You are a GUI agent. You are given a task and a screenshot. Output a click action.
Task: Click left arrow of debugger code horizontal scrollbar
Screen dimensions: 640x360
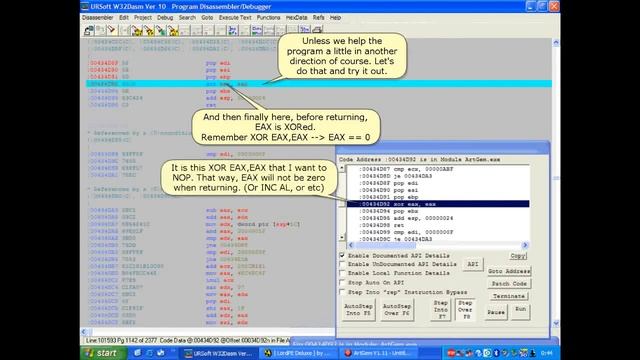[351, 245]
